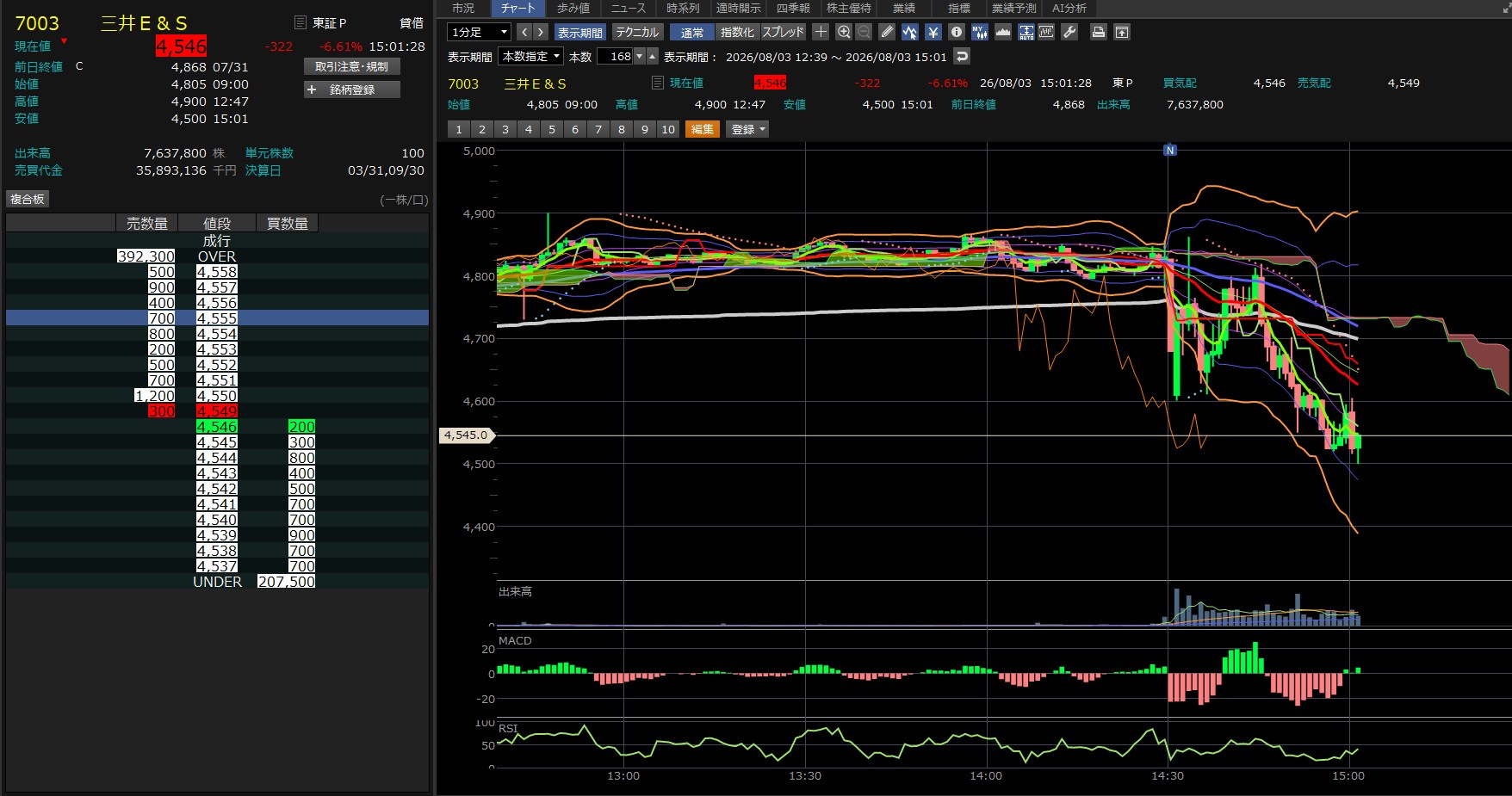The width and height of the screenshot is (1512, 796).
Task: Click the 買数量 column header
Action: coord(288,223)
